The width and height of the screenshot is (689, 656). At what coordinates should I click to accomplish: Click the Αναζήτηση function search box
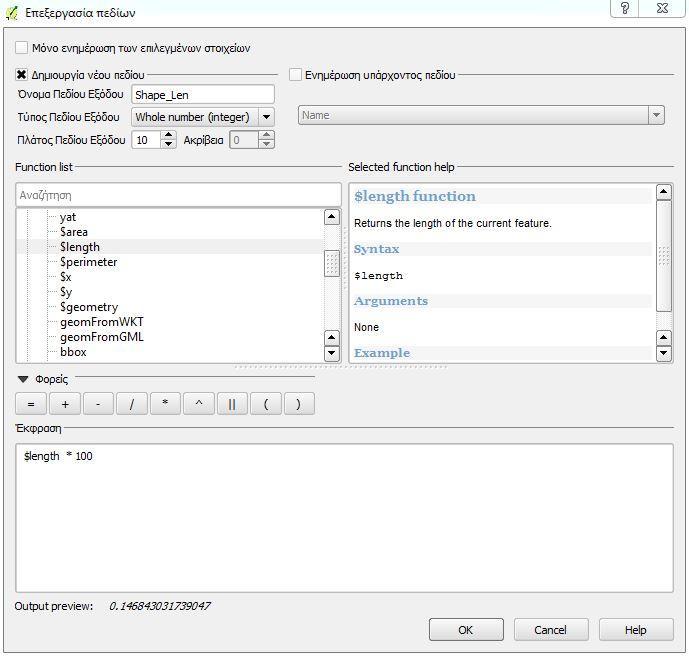(x=178, y=195)
